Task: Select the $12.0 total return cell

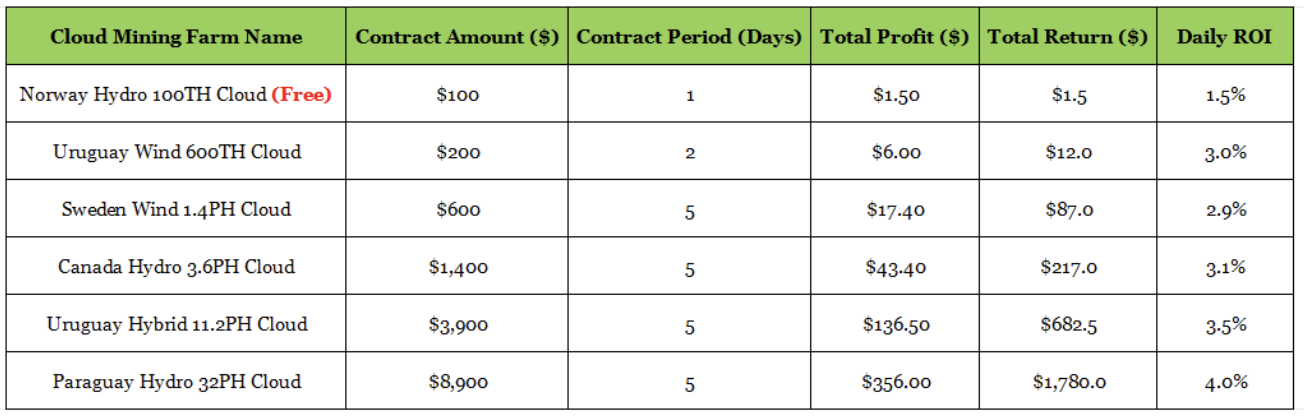Action: click(x=1068, y=153)
